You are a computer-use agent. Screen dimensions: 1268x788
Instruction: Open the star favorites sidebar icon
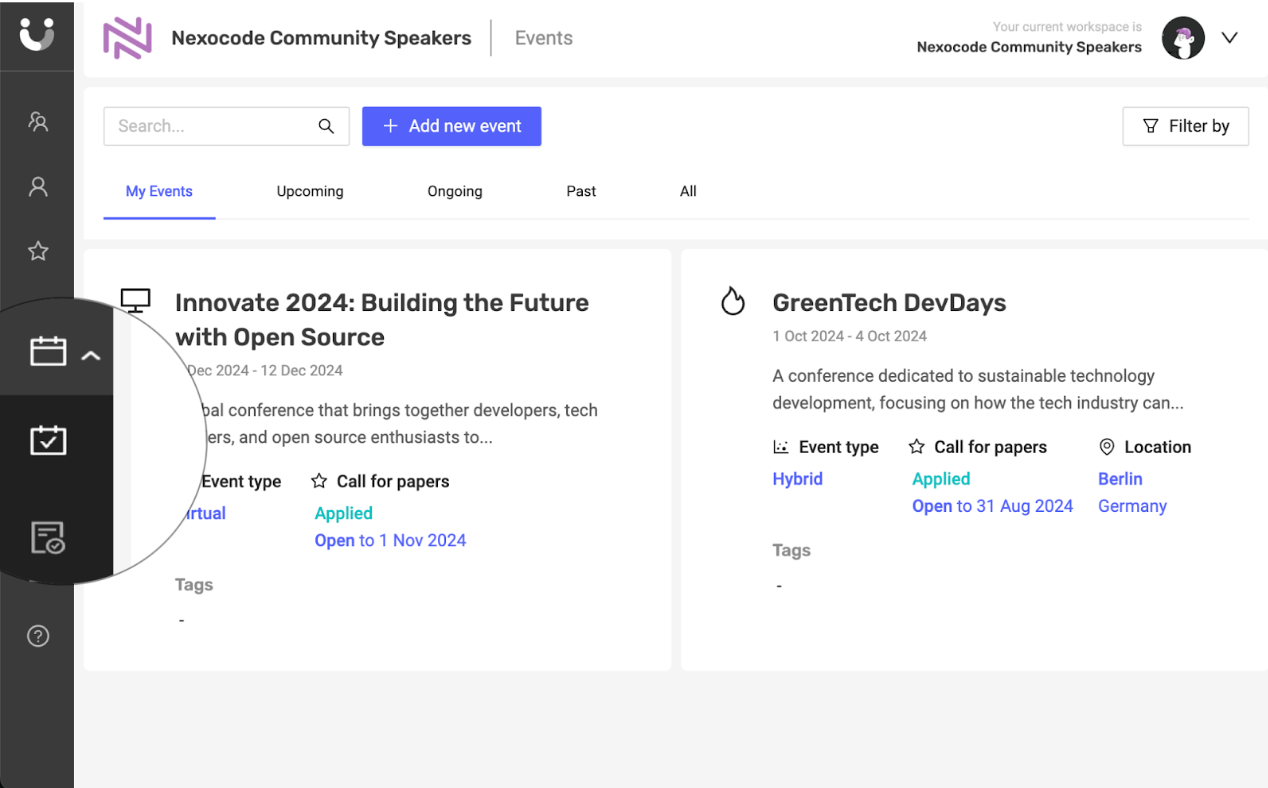pos(38,251)
